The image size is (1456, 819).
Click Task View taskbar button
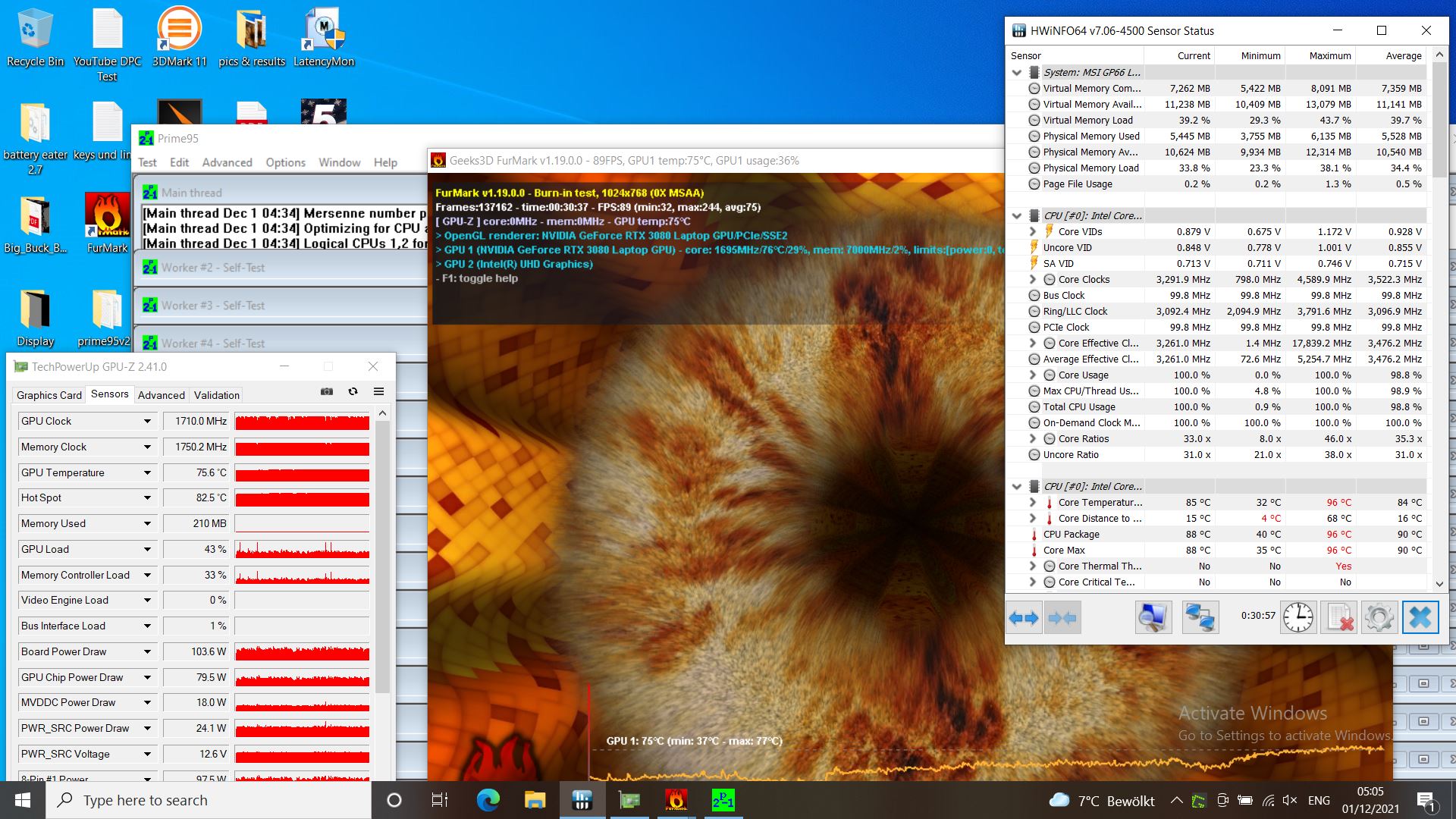coord(440,800)
